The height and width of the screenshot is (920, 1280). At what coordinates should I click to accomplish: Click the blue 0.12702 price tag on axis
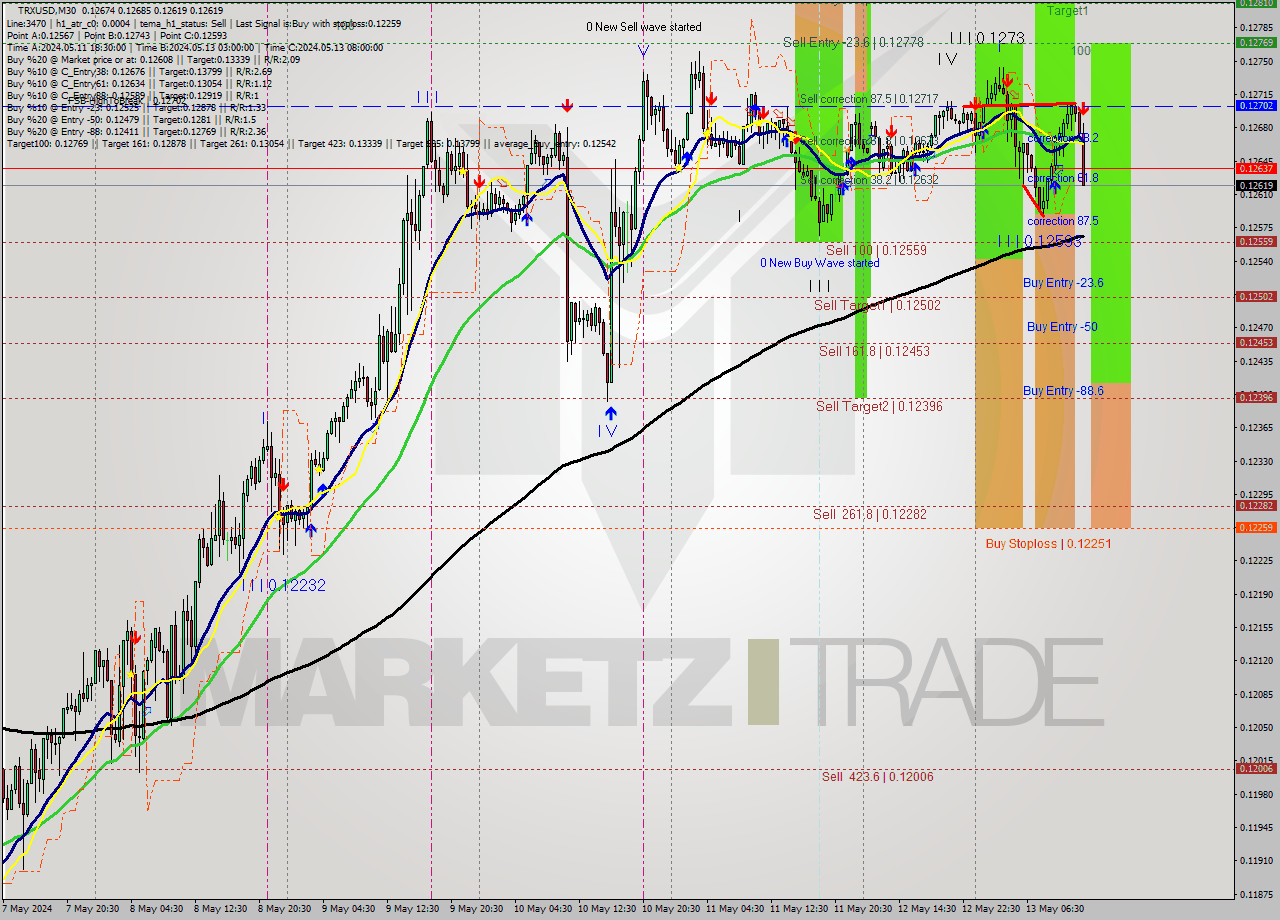click(1256, 105)
